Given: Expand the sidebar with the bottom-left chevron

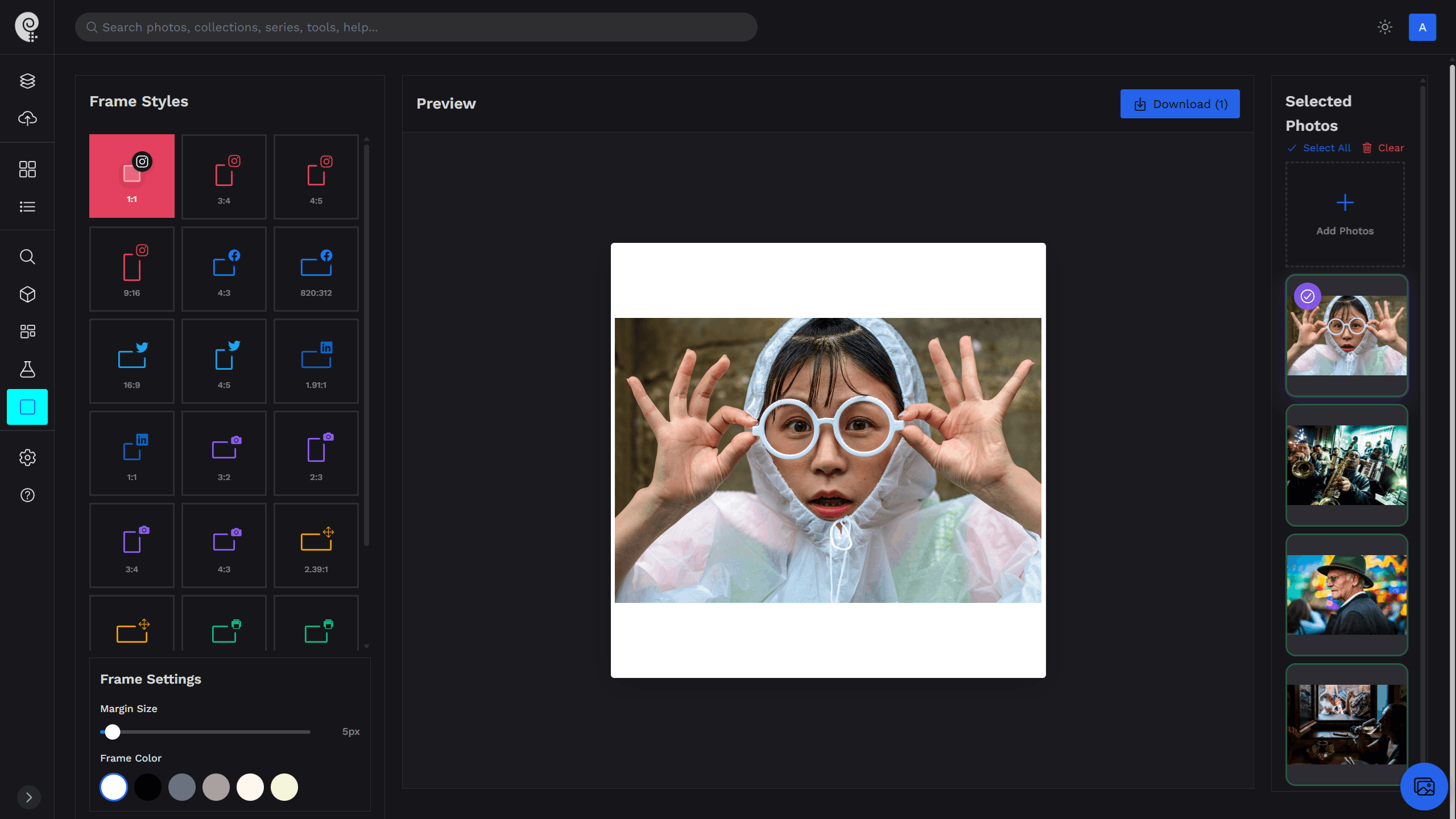Looking at the screenshot, I should click(28, 797).
